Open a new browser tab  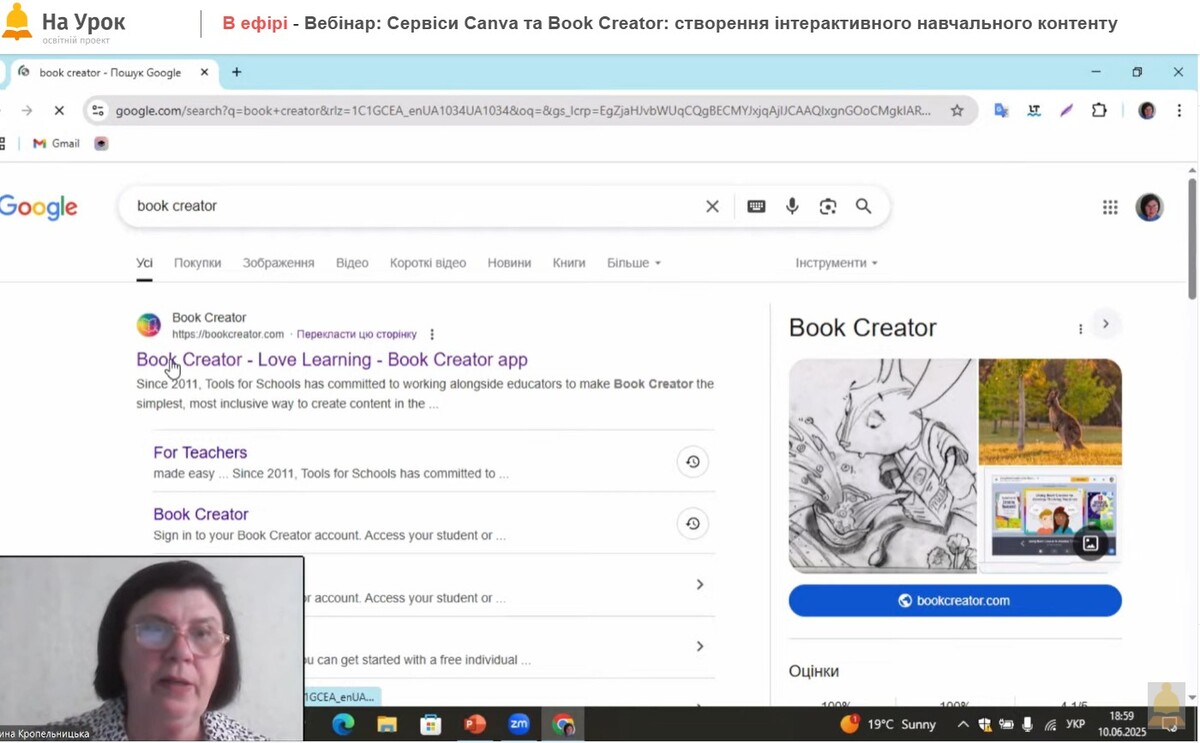pos(237,72)
